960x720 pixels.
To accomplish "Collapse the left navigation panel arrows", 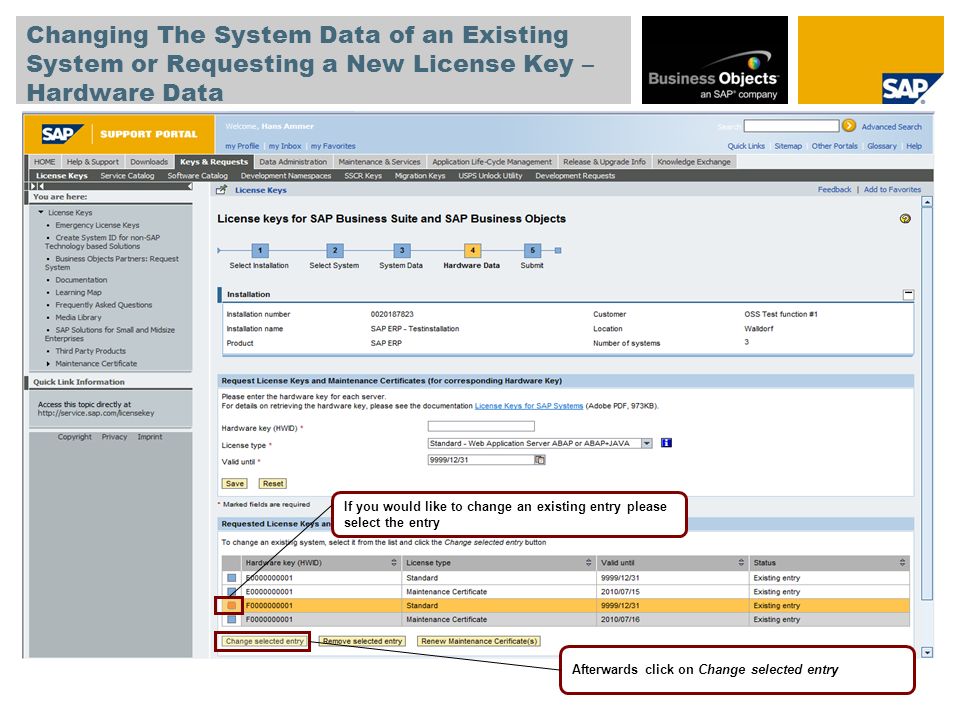I will pyautogui.click(x=37, y=186).
